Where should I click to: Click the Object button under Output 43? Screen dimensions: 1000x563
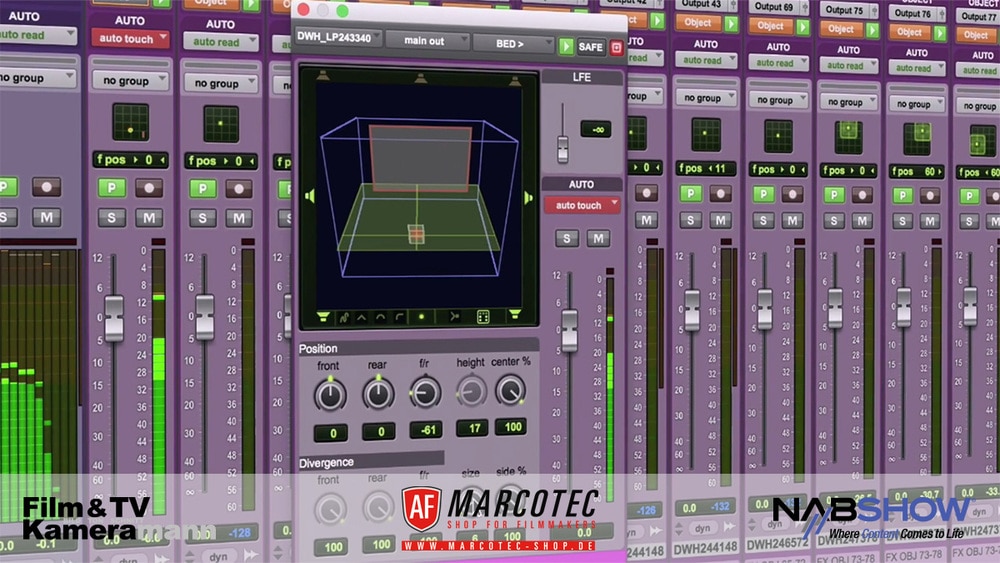point(698,23)
